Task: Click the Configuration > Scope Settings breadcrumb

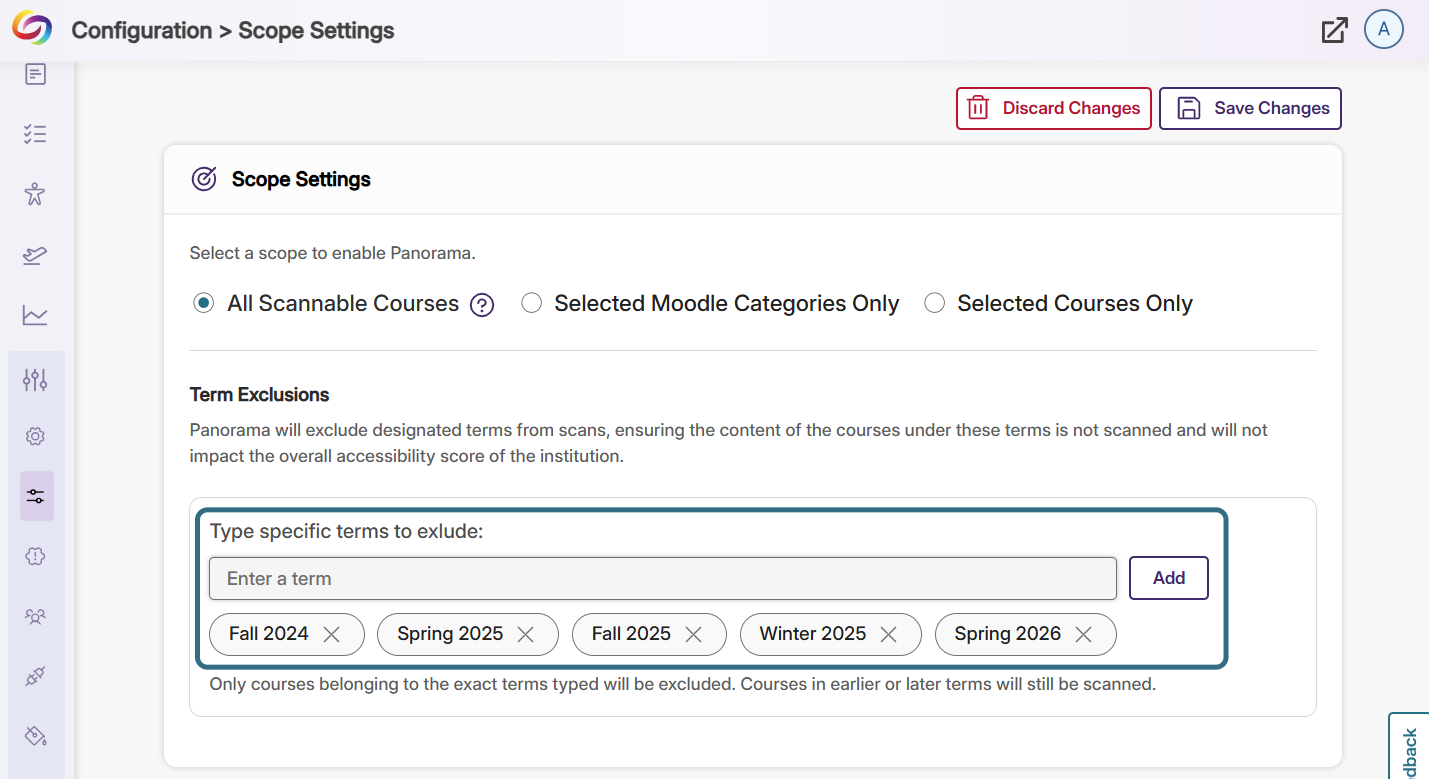Action: pyautogui.click(x=233, y=31)
